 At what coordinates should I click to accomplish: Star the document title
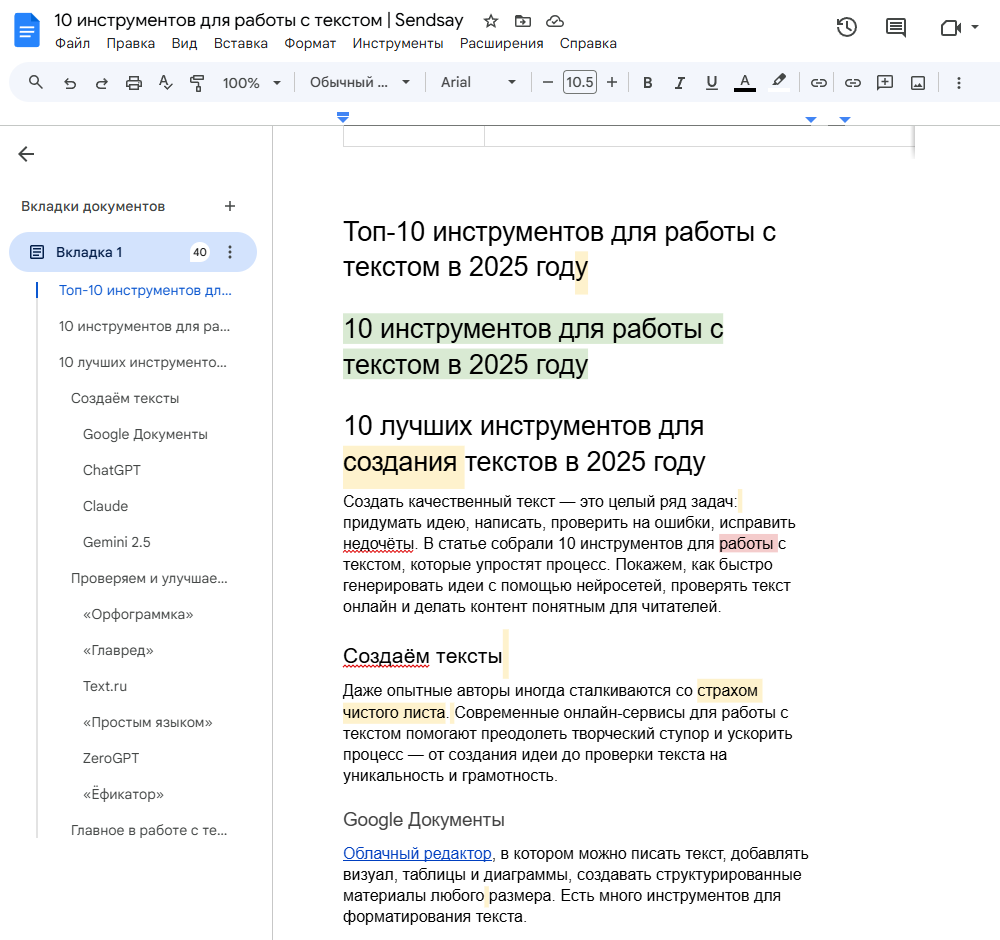490,21
